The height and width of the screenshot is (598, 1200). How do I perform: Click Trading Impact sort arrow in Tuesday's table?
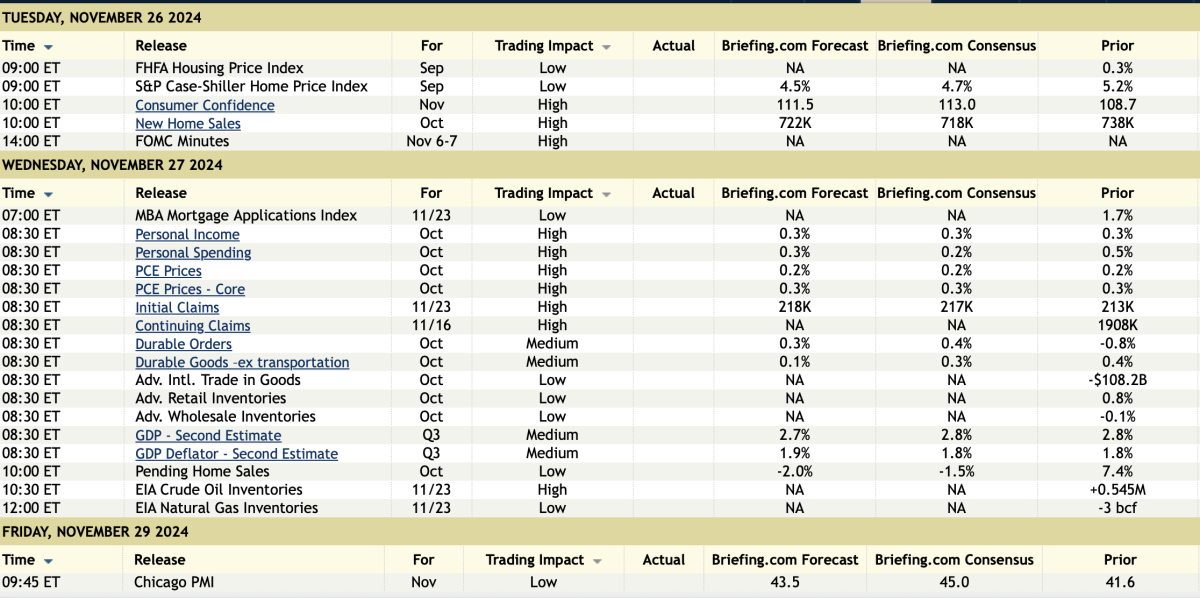pos(607,47)
